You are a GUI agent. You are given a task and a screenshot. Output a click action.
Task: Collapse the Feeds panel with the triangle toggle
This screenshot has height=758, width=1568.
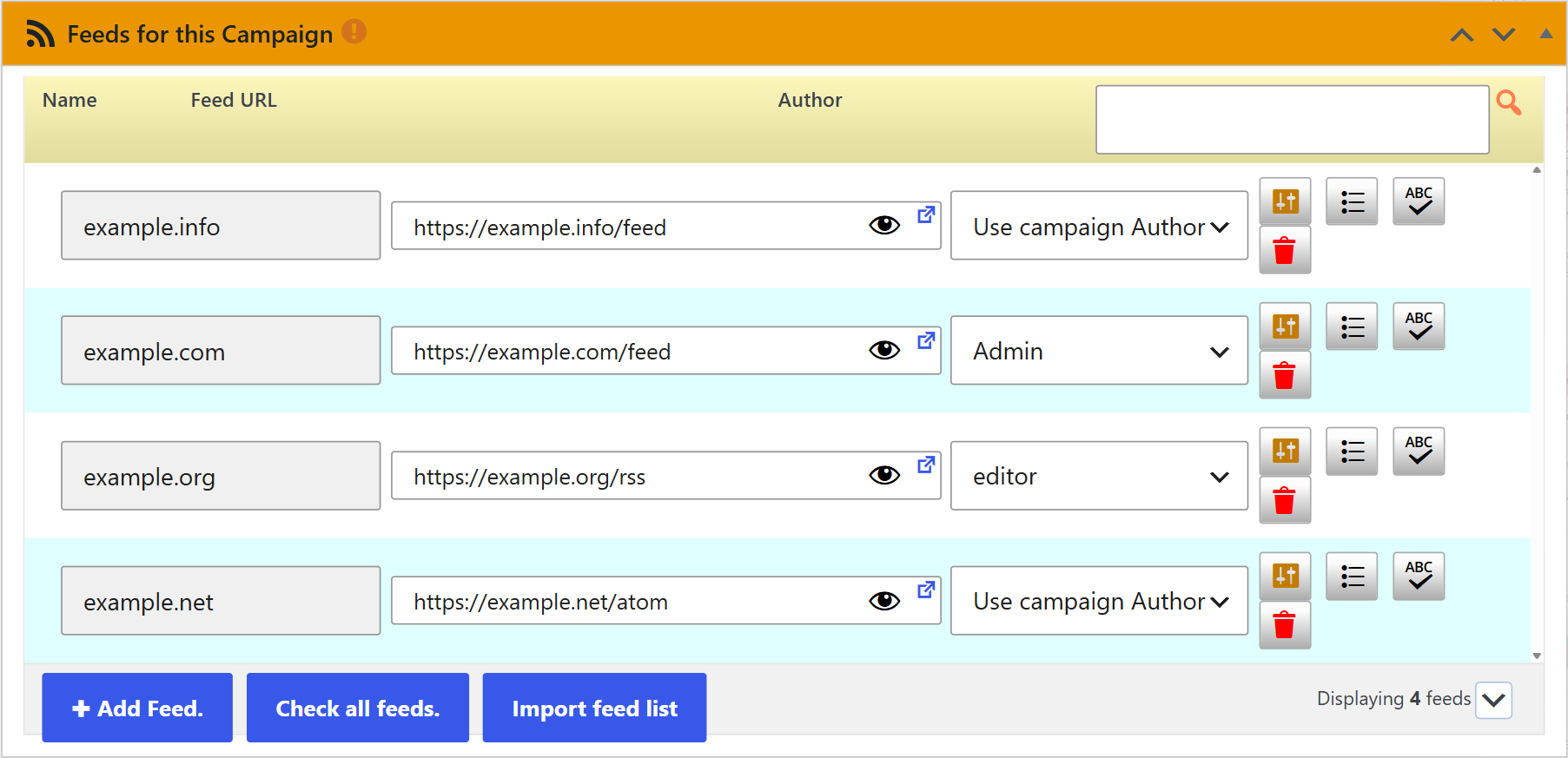point(1546,34)
